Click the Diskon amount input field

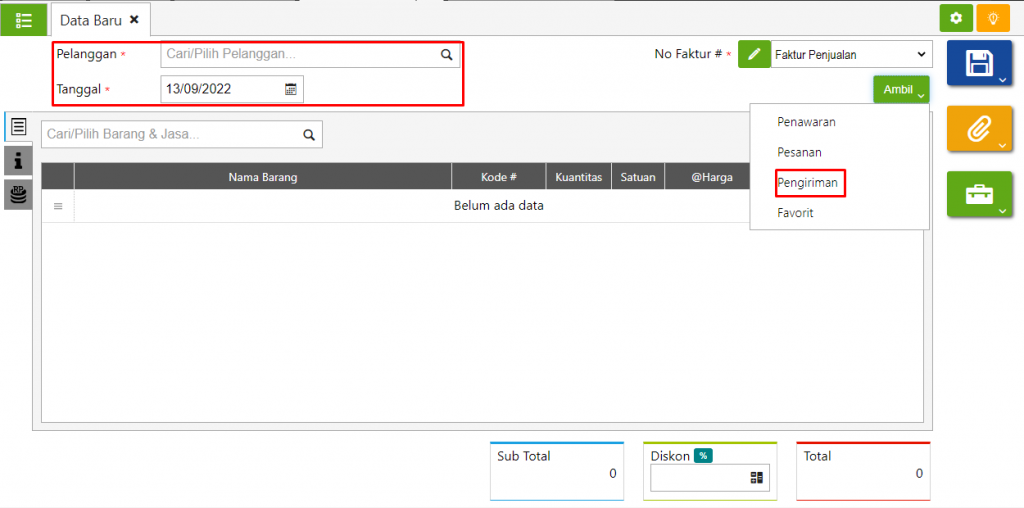(x=710, y=478)
